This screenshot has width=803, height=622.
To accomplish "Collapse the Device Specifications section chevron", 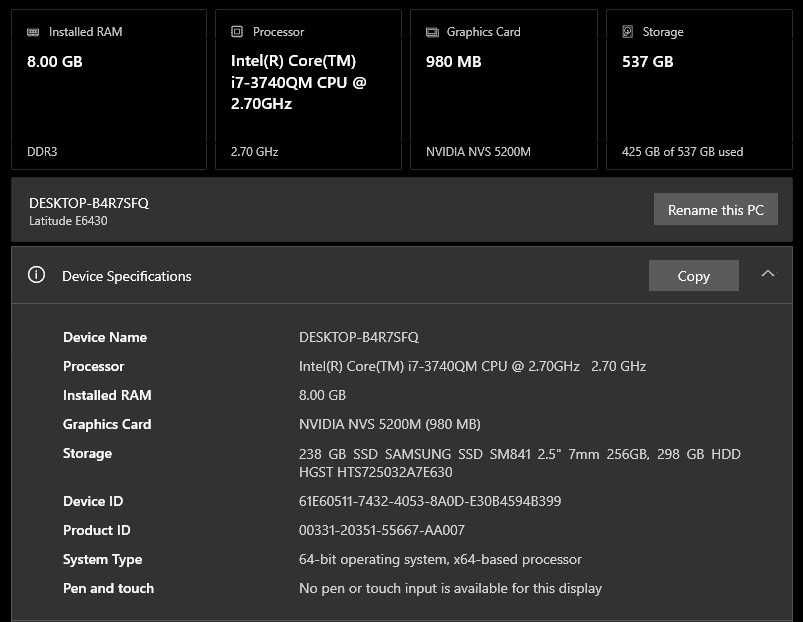I will pos(767,274).
